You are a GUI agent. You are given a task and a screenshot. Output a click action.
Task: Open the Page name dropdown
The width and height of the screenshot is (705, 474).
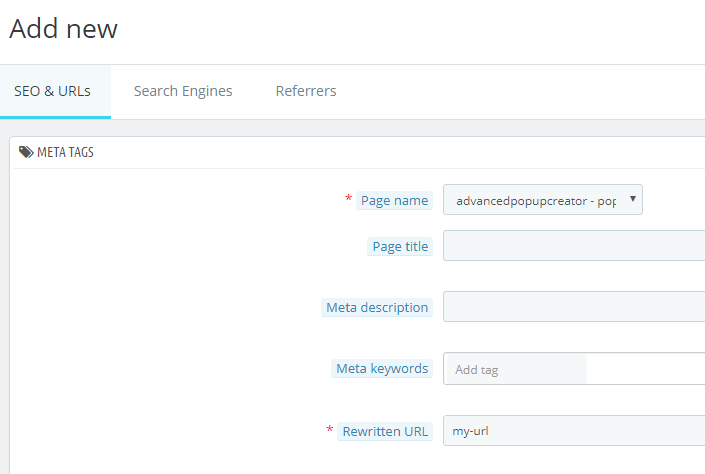pos(543,200)
